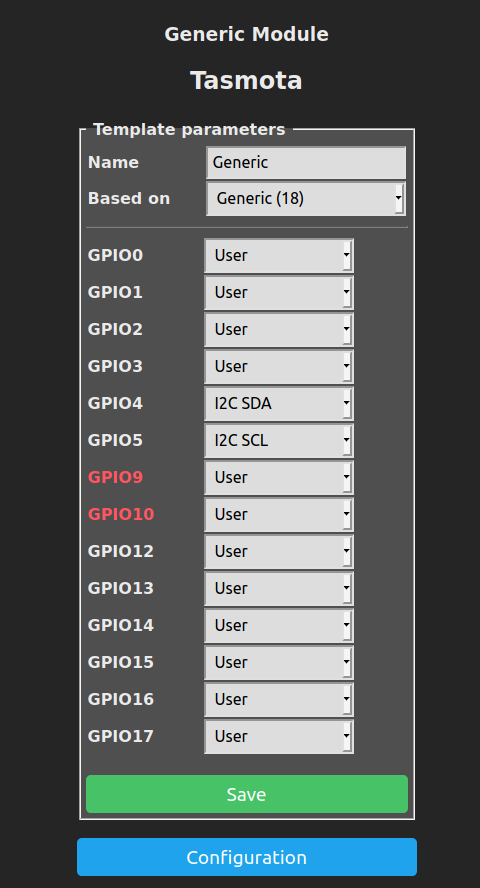Change the GPIO5 I2C SCL dropdown
Viewport: 480px width, 888px height.
click(x=279, y=440)
